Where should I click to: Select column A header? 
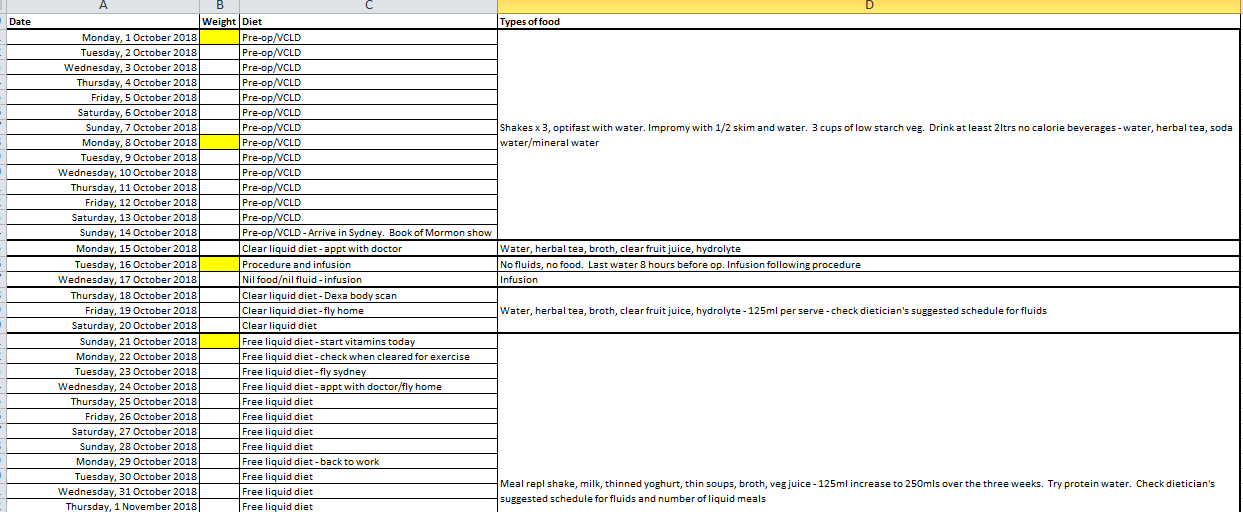pos(103,6)
